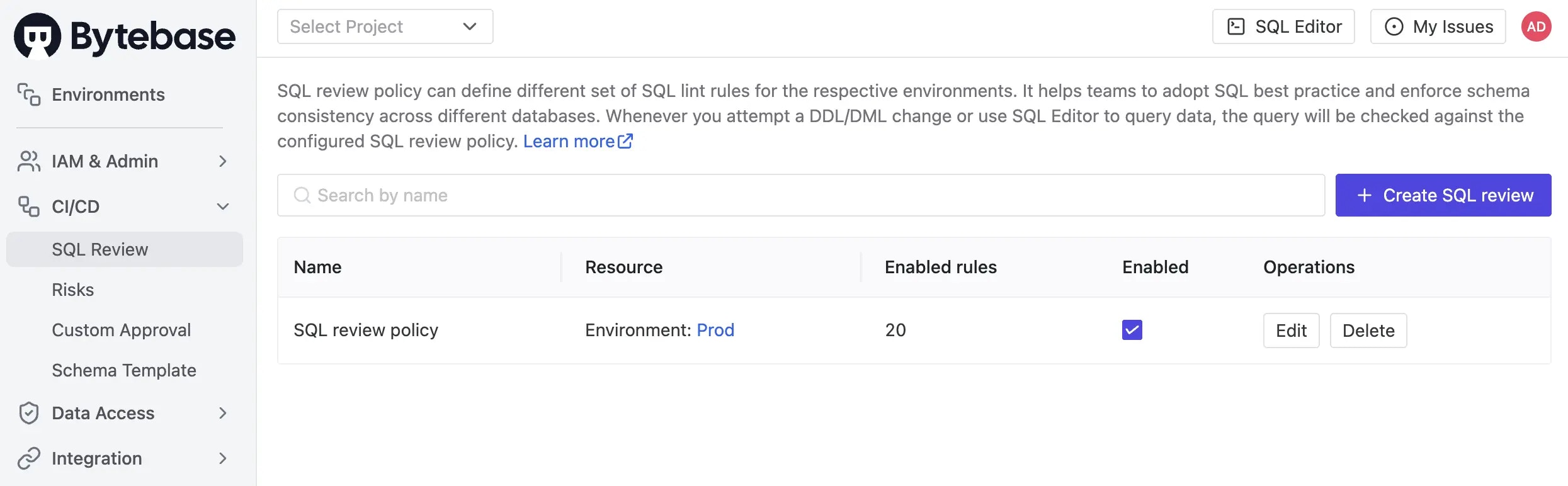Collapse the CI/CD section chevron
Screen dimensions: 1568x486
click(x=222, y=206)
